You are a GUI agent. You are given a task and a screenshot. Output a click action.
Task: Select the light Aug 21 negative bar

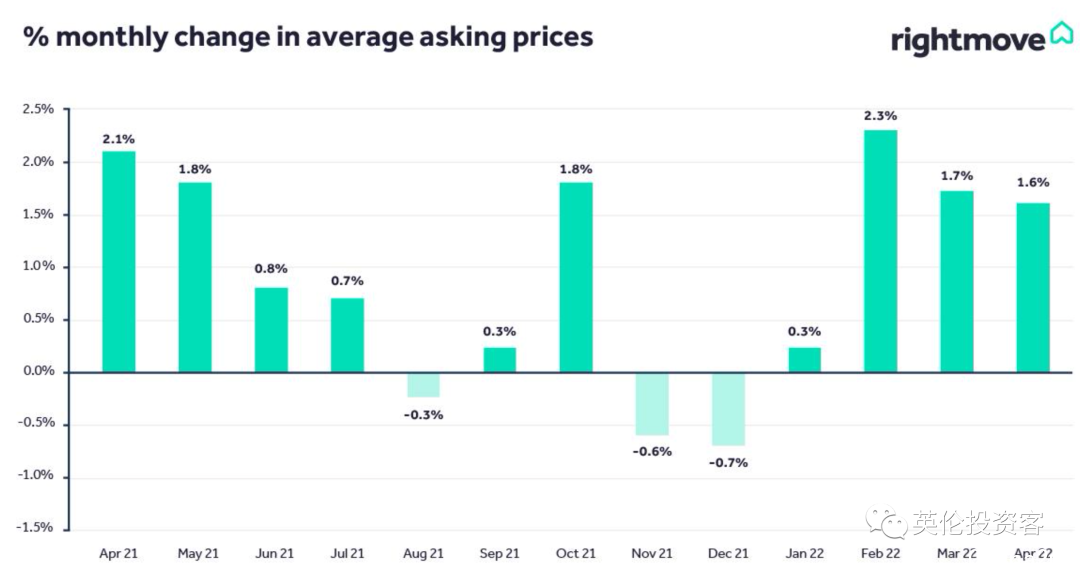[423, 385]
